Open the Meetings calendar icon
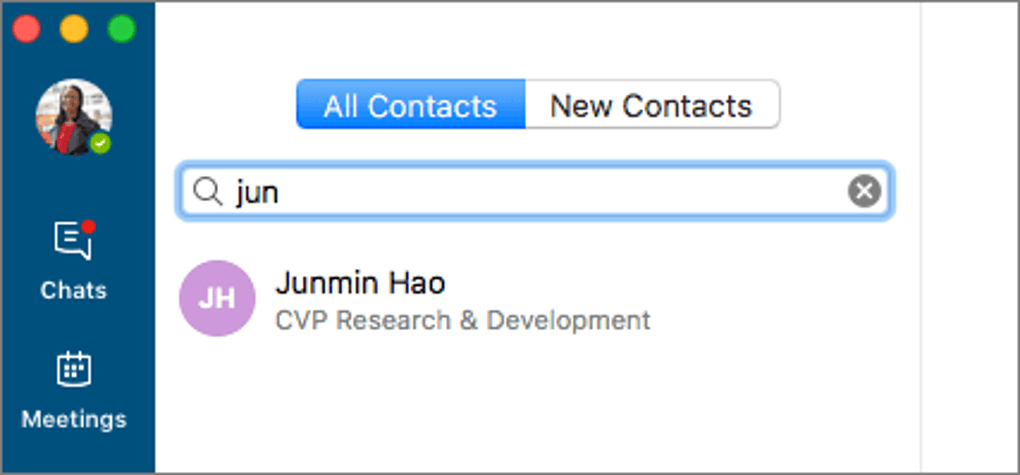 [74, 369]
